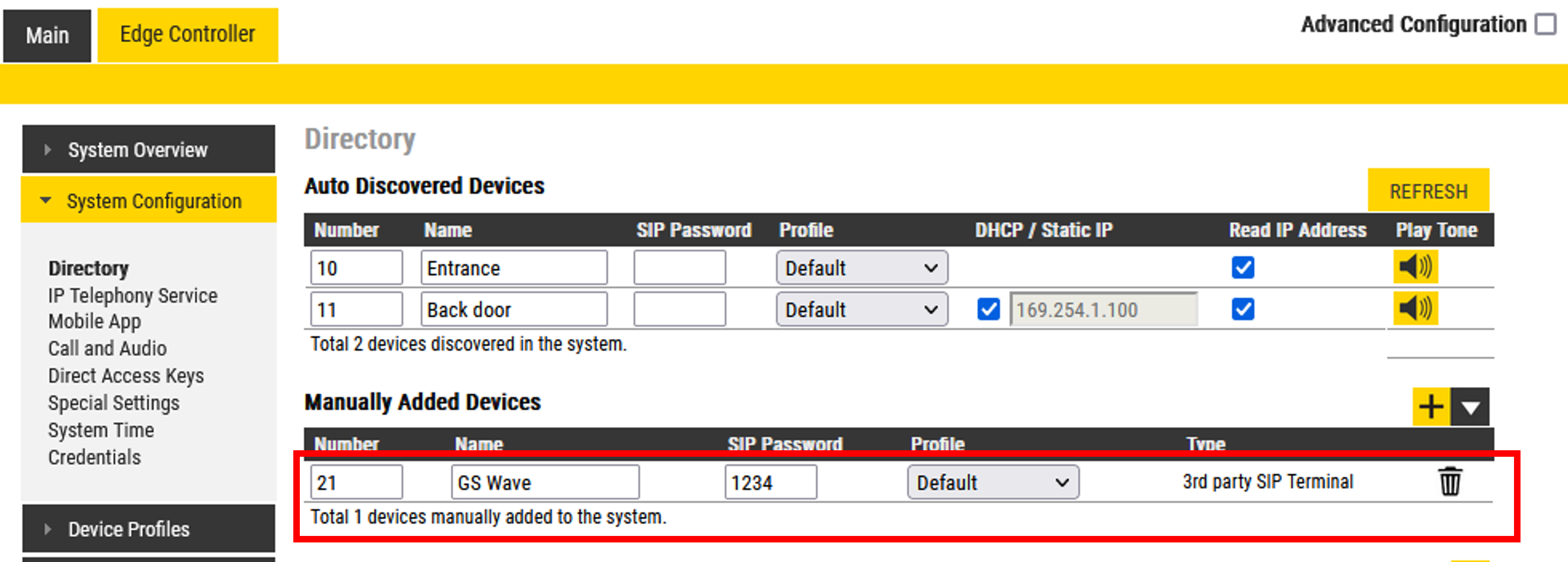The height and width of the screenshot is (562, 1568).
Task: Open Profile dropdown for Entrance
Action: pos(861,268)
